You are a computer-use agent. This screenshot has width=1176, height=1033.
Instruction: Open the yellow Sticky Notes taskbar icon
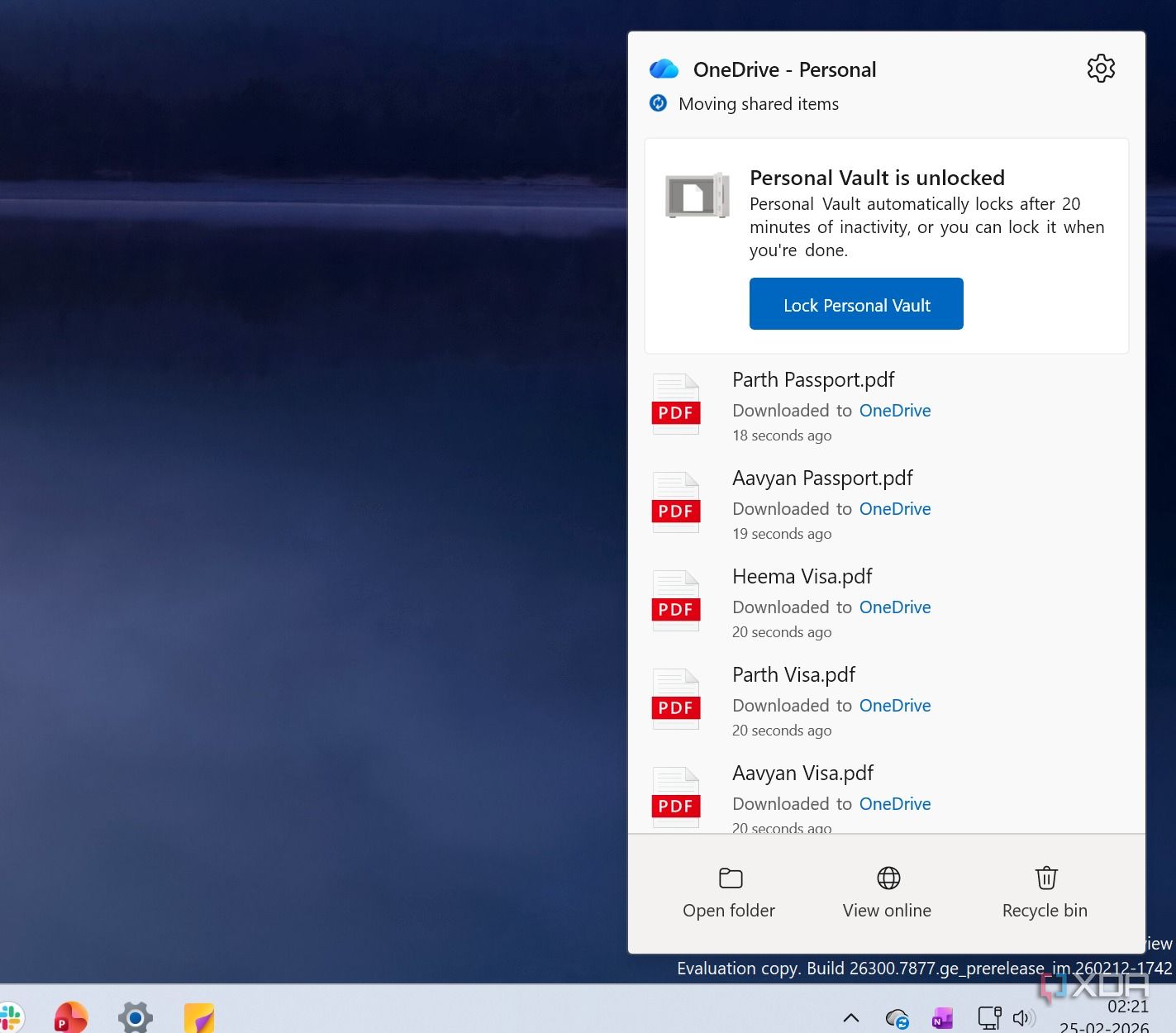pos(199,1018)
